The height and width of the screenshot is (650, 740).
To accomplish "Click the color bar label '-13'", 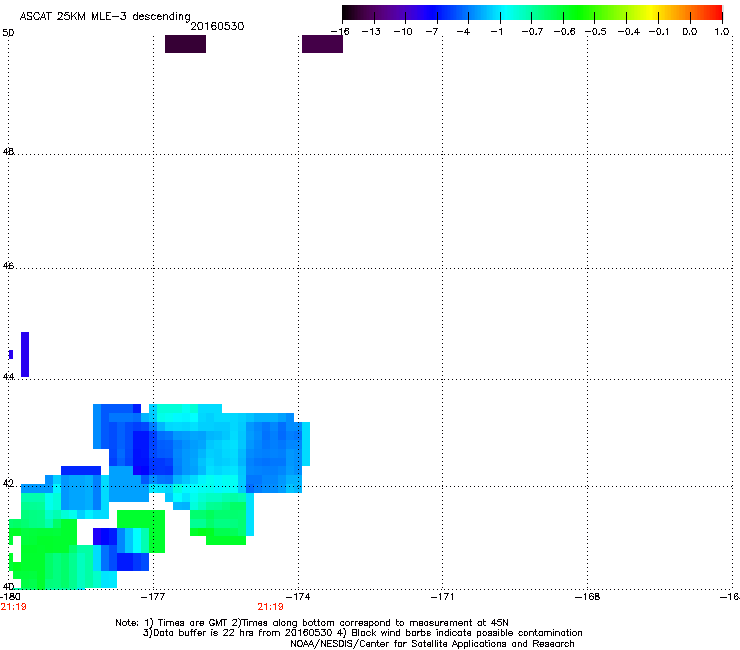I will pos(371,32).
